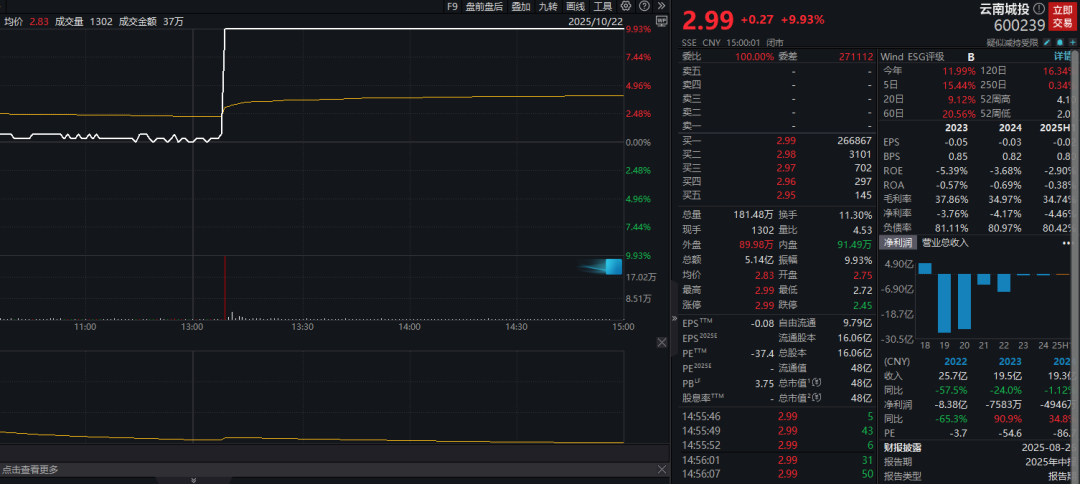Viewport: 1080px width, 484px height.
Task: Toggle 盘前盘后 pre/post market display
Action: pyautogui.click(x=484, y=6)
